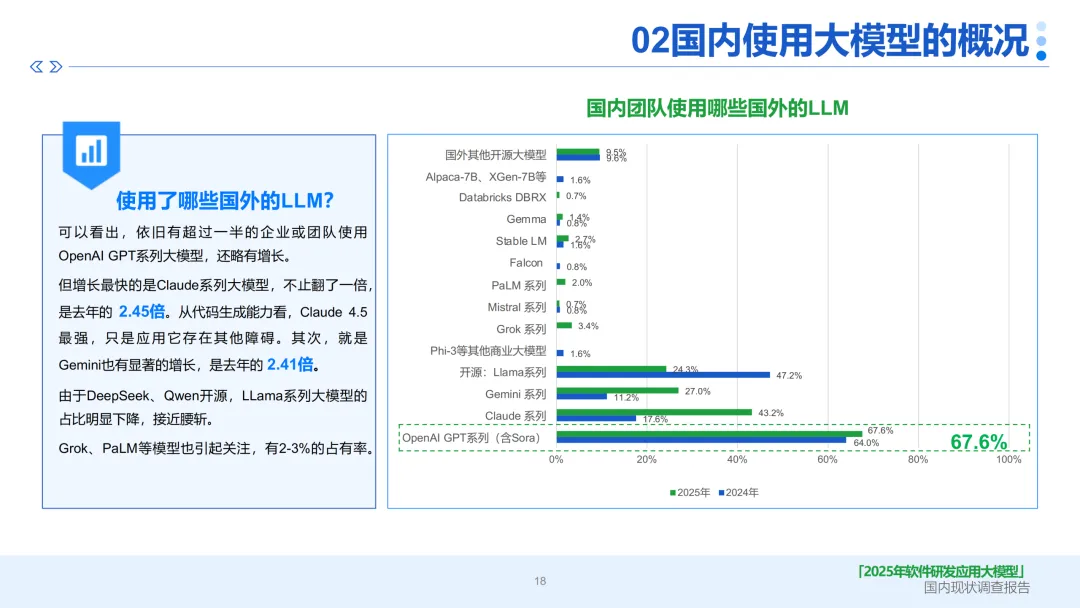Click the 40% x-axis tick label
The width and height of the screenshot is (1080, 608).
737,459
